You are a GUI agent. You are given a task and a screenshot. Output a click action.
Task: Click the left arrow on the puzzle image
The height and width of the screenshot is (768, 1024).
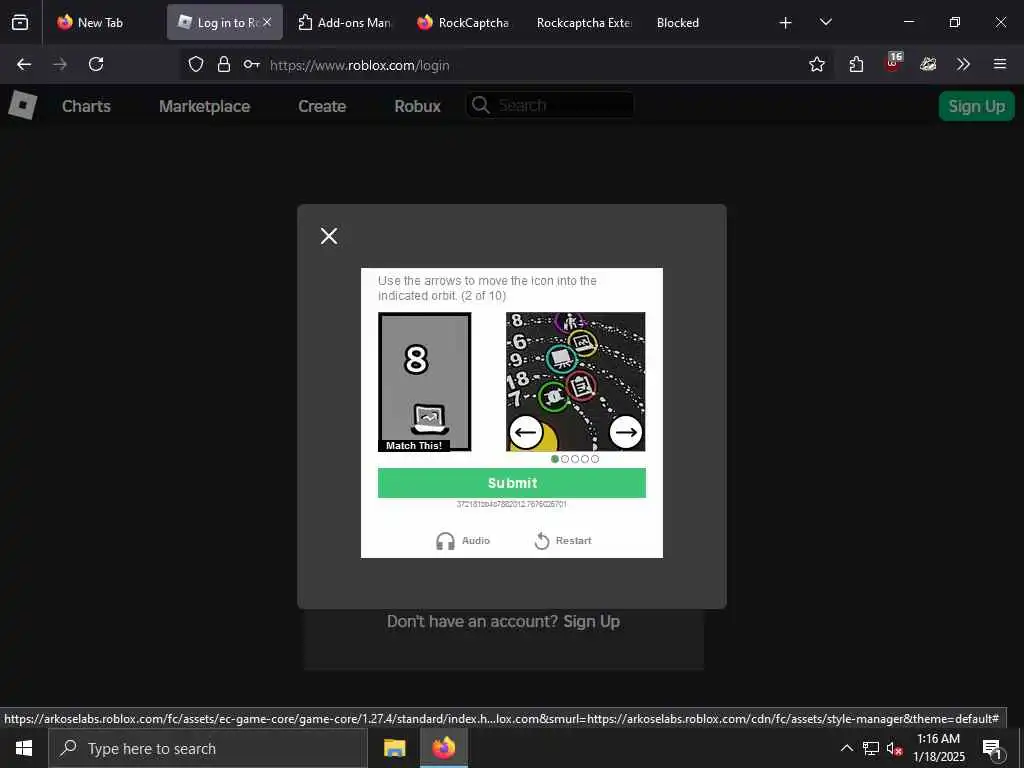526,432
